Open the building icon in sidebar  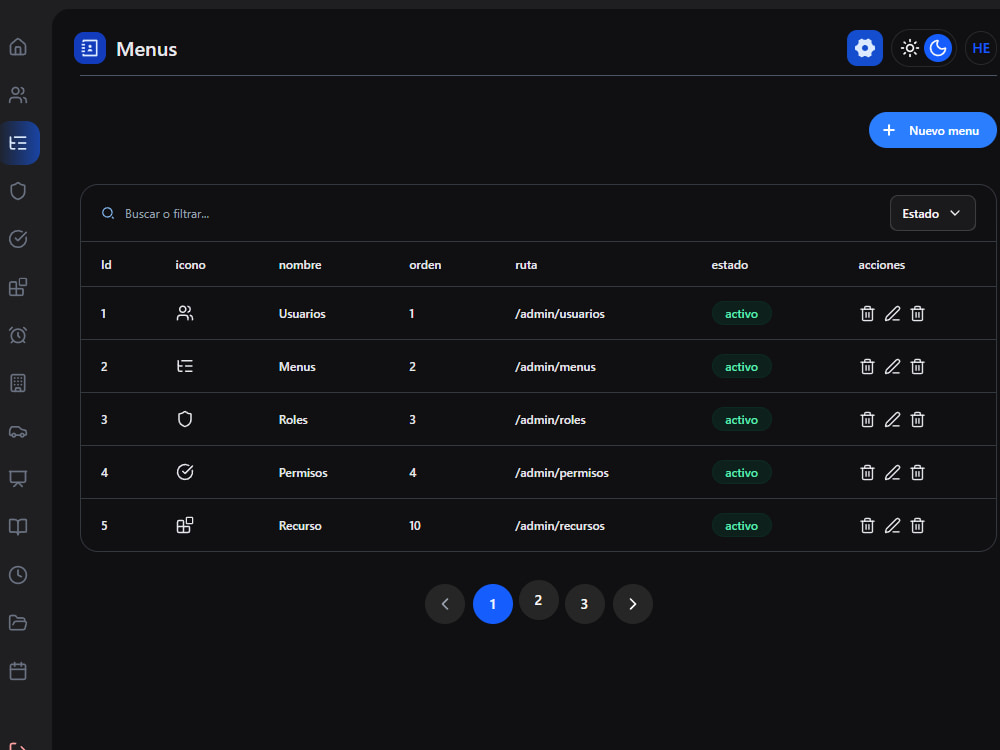click(x=18, y=383)
